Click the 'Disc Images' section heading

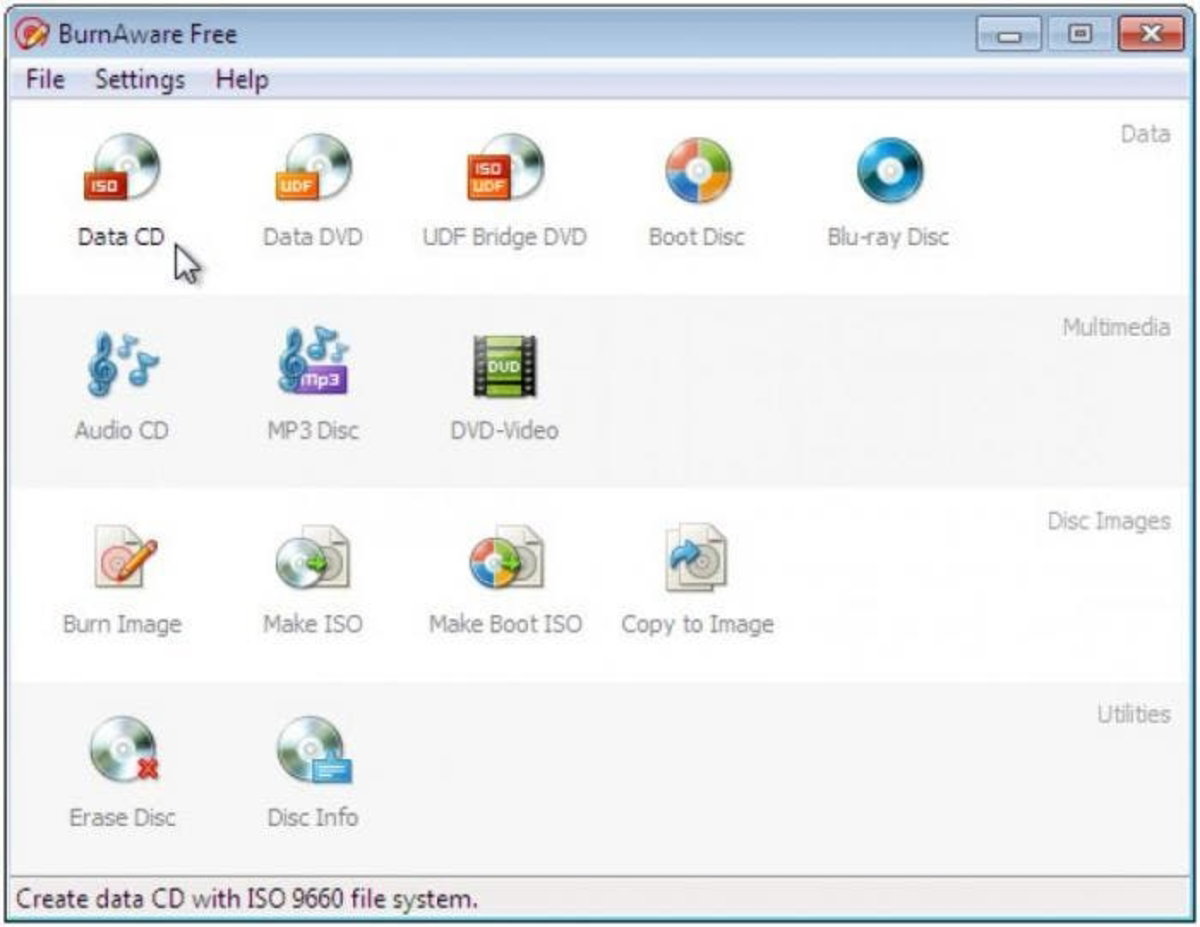(1109, 521)
